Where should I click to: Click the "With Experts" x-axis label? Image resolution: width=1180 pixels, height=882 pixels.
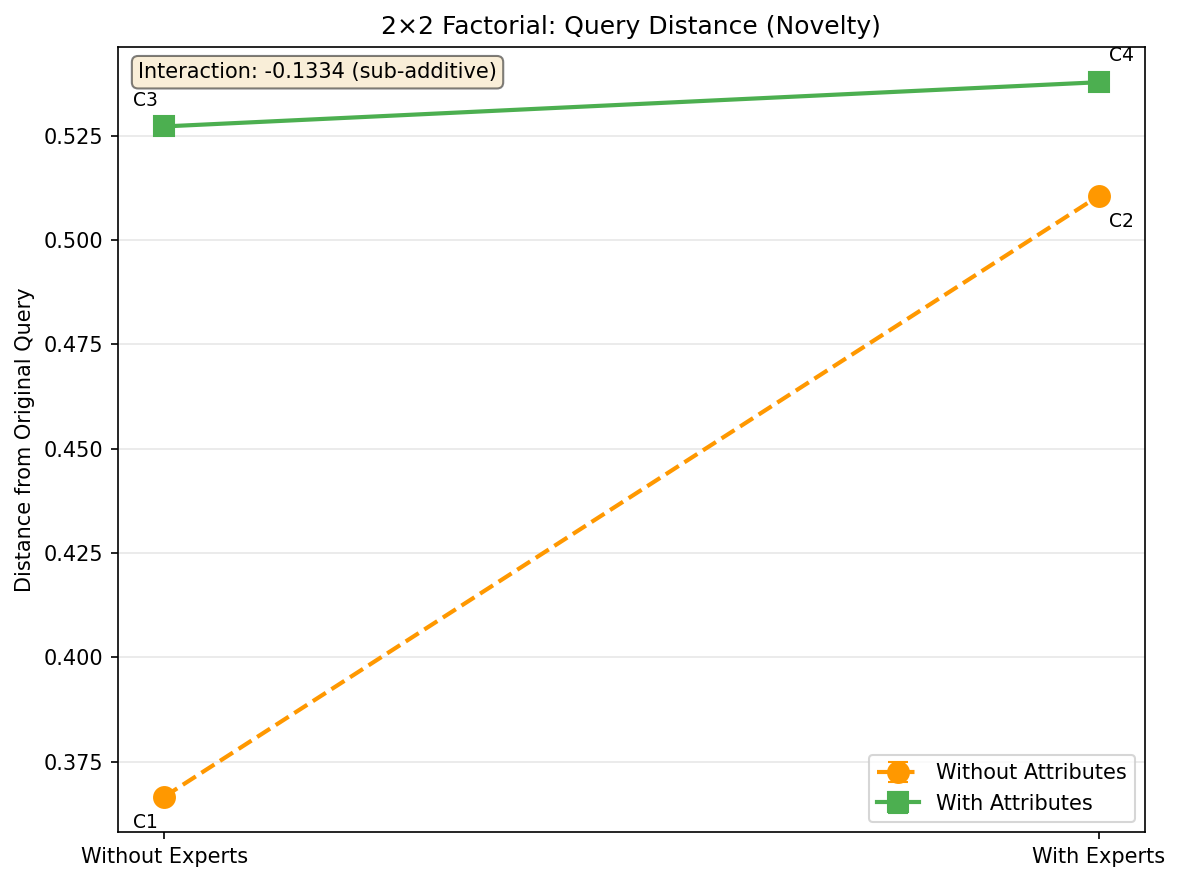click(x=1098, y=856)
